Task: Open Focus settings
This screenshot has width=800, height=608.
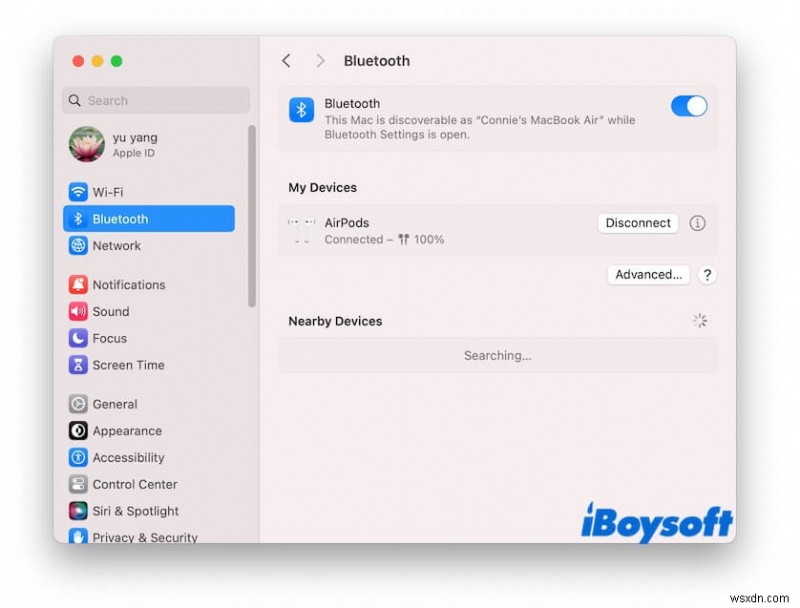Action: pos(149,338)
